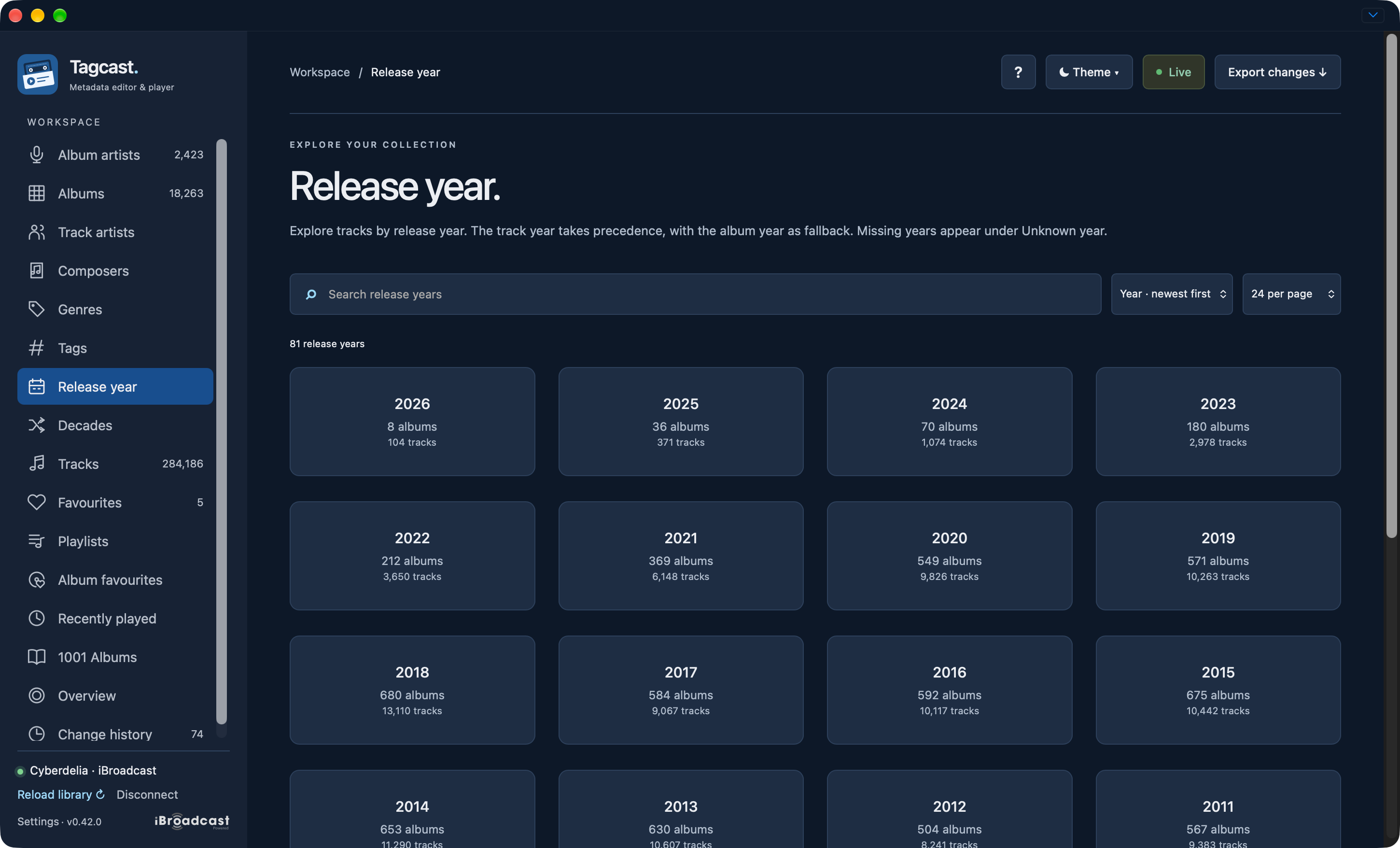Go to Decades in the sidebar
The image size is (1400, 848).
(x=115, y=425)
